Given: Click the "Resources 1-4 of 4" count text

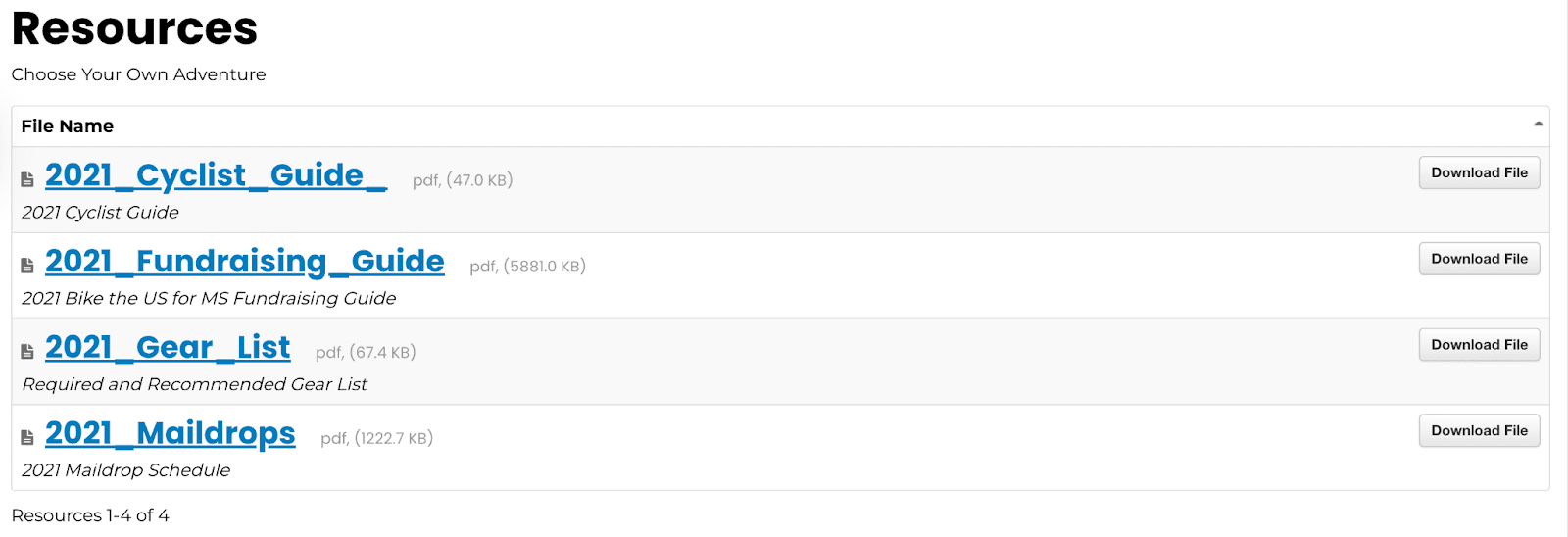Looking at the screenshot, I should (90, 515).
